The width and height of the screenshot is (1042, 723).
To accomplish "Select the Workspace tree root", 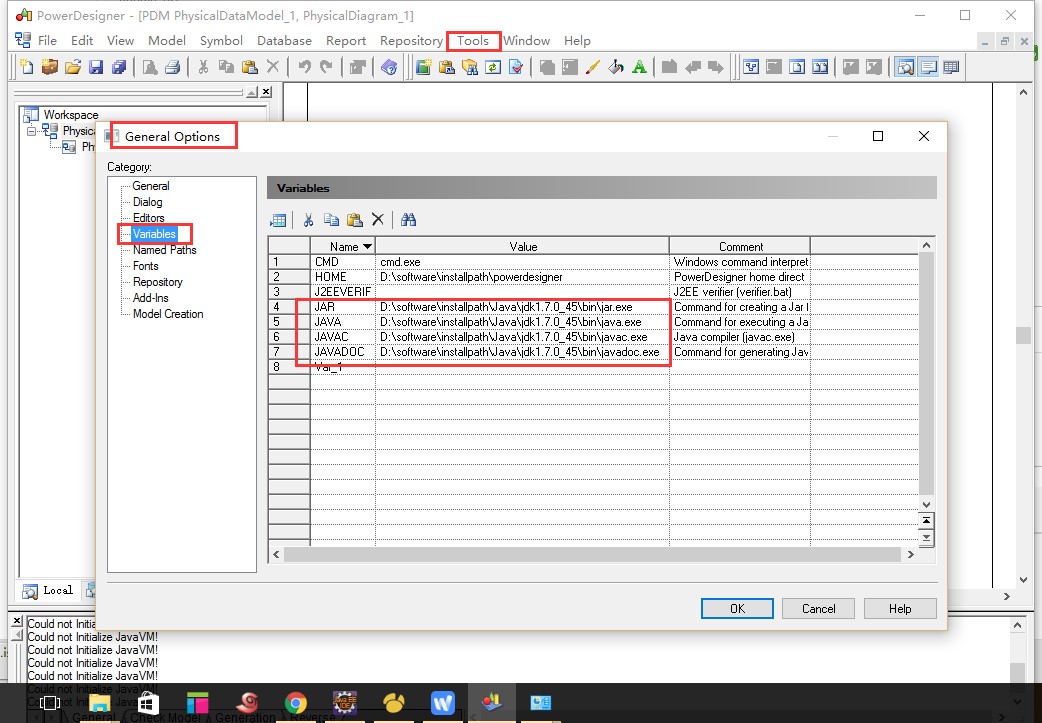I will (70, 115).
